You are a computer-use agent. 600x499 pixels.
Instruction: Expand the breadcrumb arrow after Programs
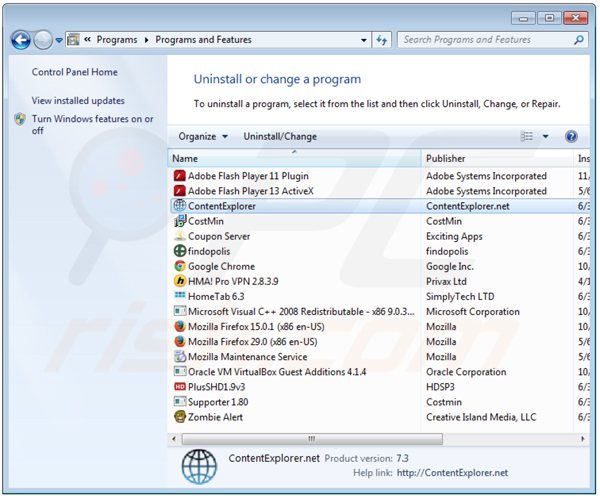[x=146, y=40]
